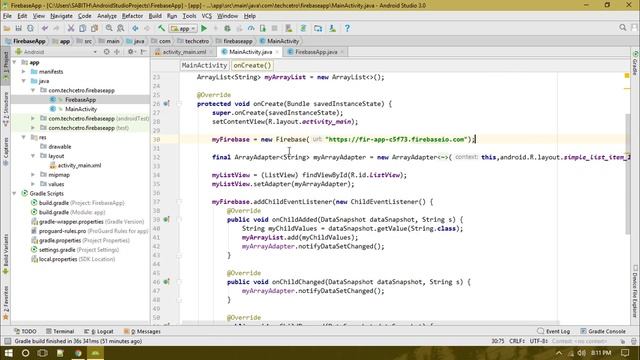Click the Windows Start button

[x=8, y=353]
